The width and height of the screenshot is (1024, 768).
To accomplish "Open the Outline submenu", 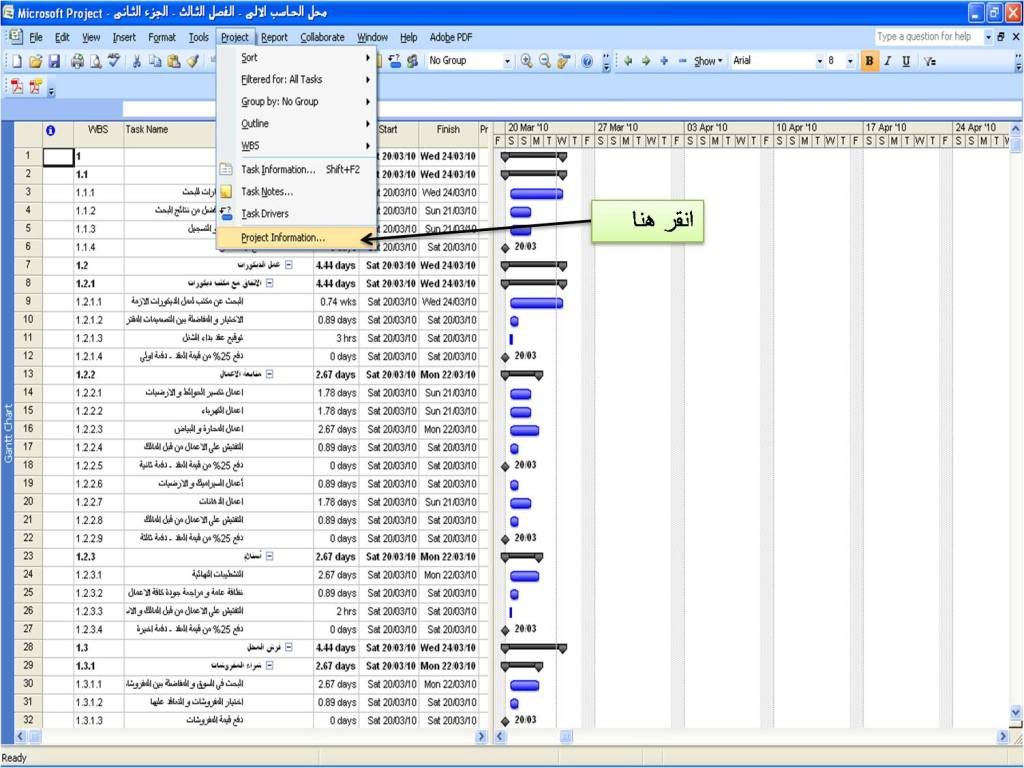I will point(297,123).
